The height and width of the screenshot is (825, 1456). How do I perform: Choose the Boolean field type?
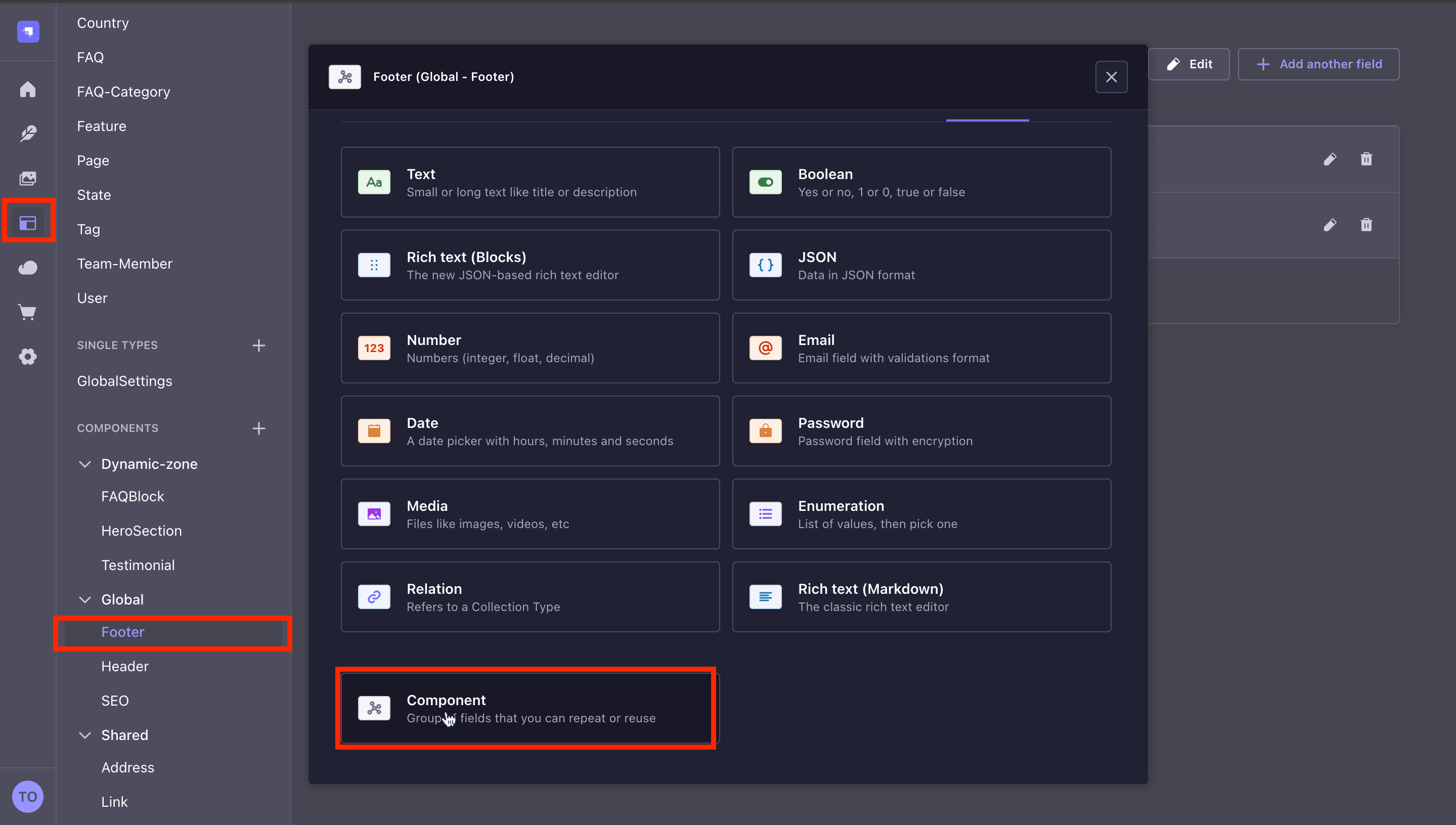[922, 182]
